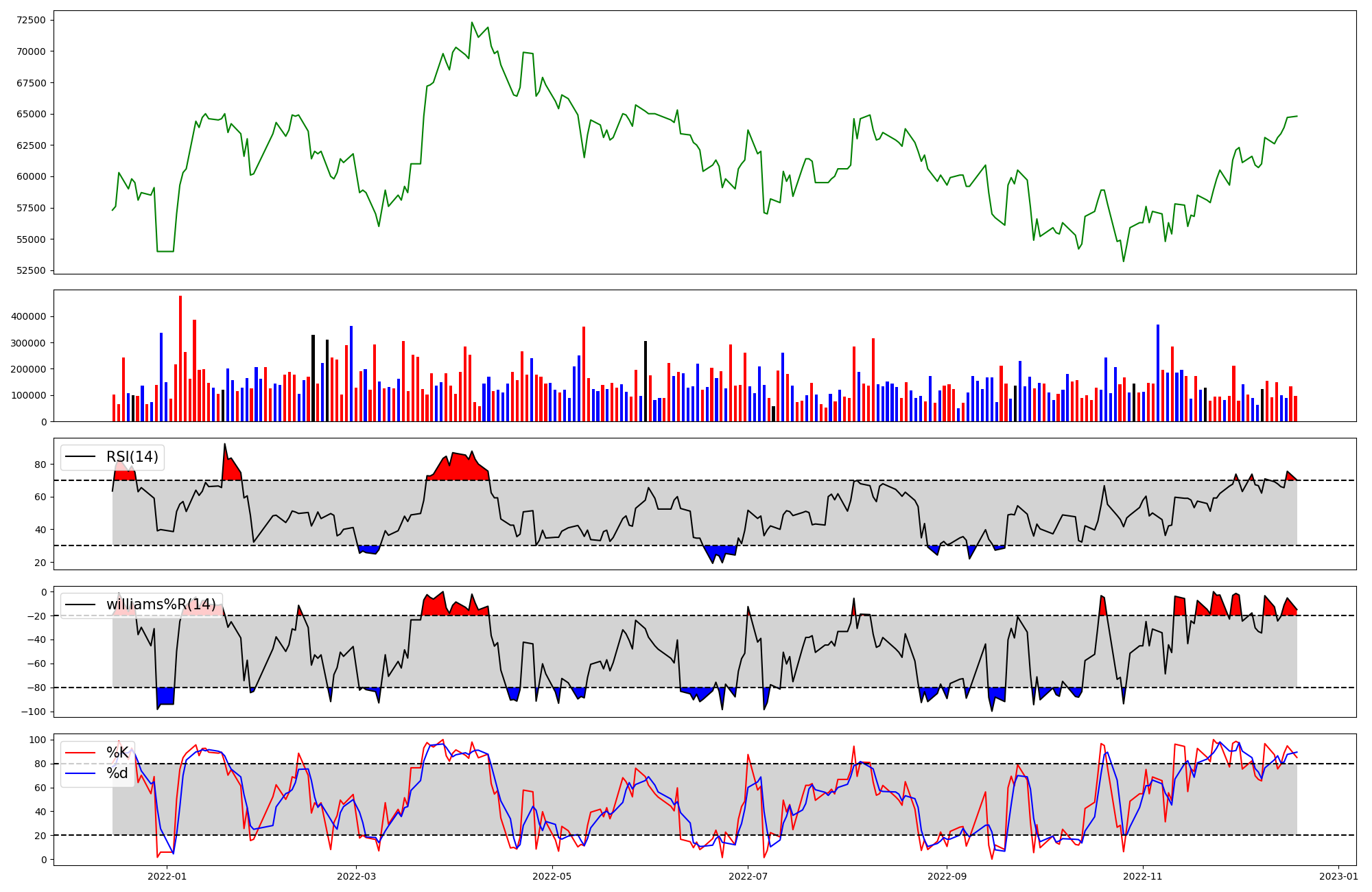Screen dimensions: 1372x892
Task: Click the 70000 price axis label
Action: click(x=31, y=51)
